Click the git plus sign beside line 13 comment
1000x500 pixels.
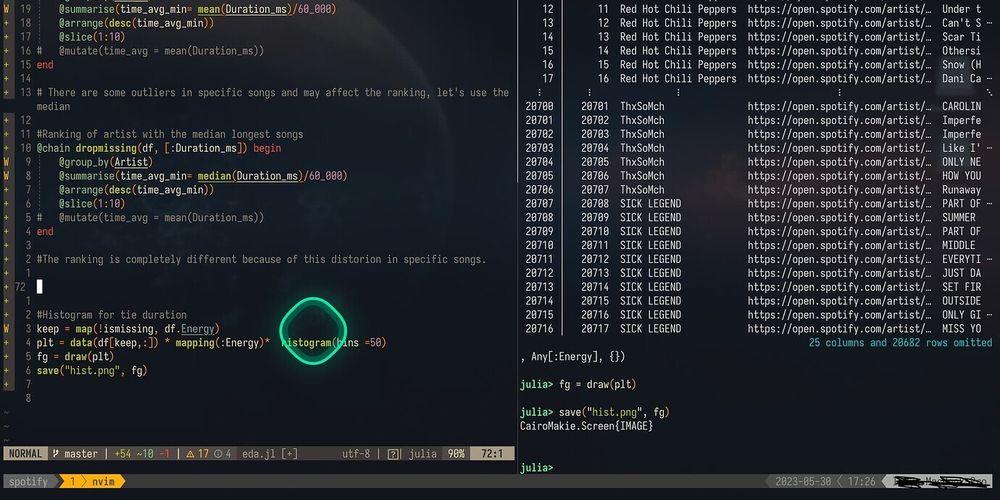click(x=7, y=92)
